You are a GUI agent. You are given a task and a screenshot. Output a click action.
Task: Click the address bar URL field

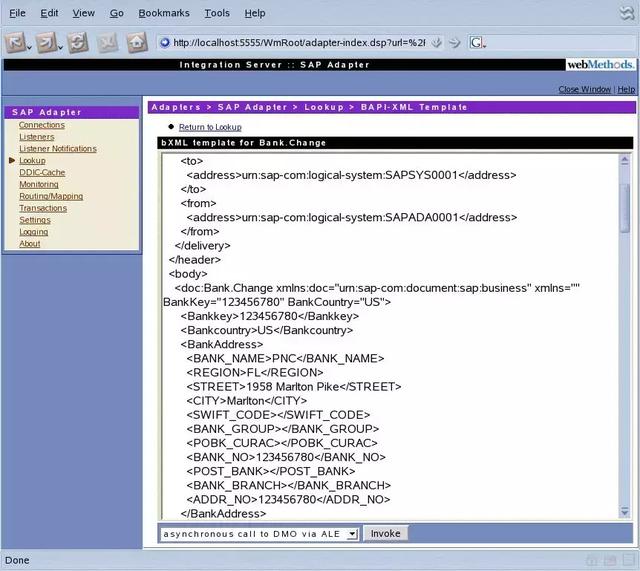pyautogui.click(x=299, y=42)
